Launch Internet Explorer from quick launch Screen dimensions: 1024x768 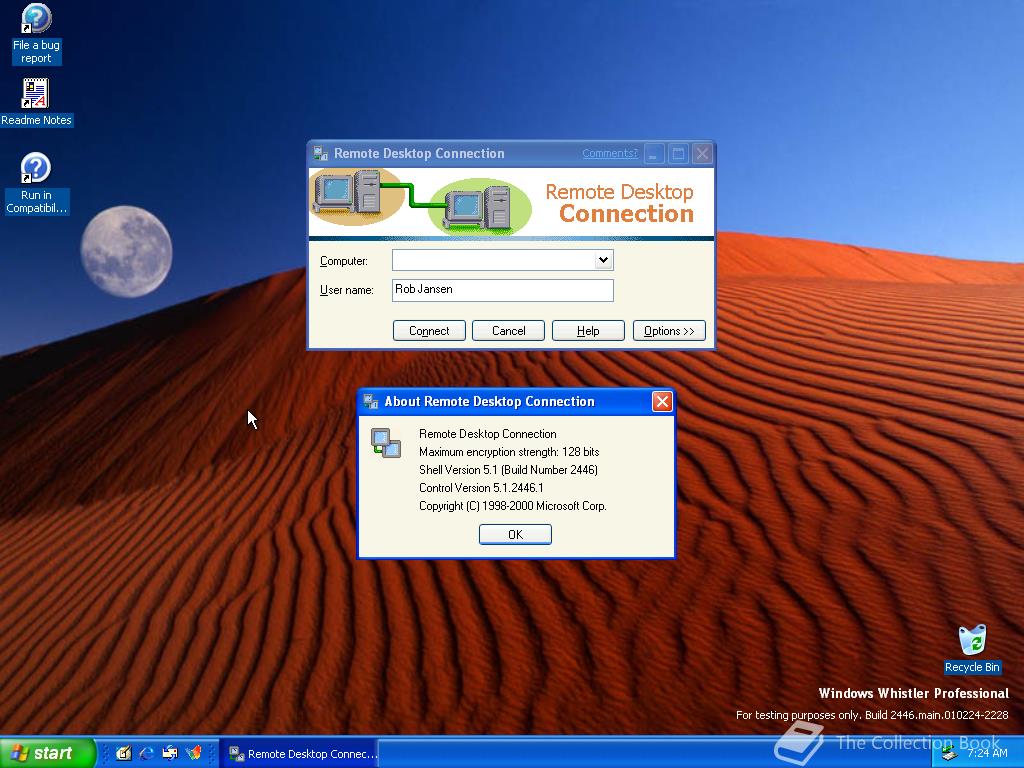point(147,753)
